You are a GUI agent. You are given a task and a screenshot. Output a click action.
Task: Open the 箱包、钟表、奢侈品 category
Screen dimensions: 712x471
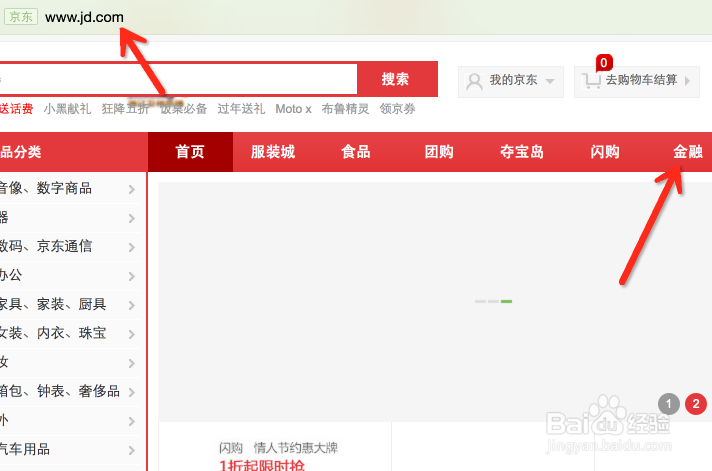point(60,391)
